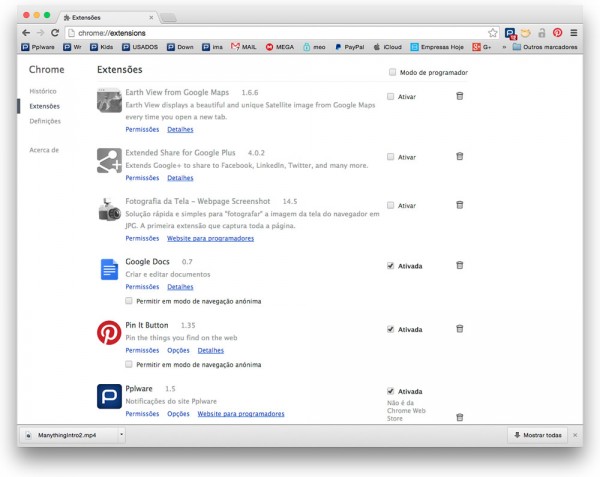This screenshot has height=477, width=600.
Task: Delete Earth View from Google Maps extension
Action: tap(460, 96)
